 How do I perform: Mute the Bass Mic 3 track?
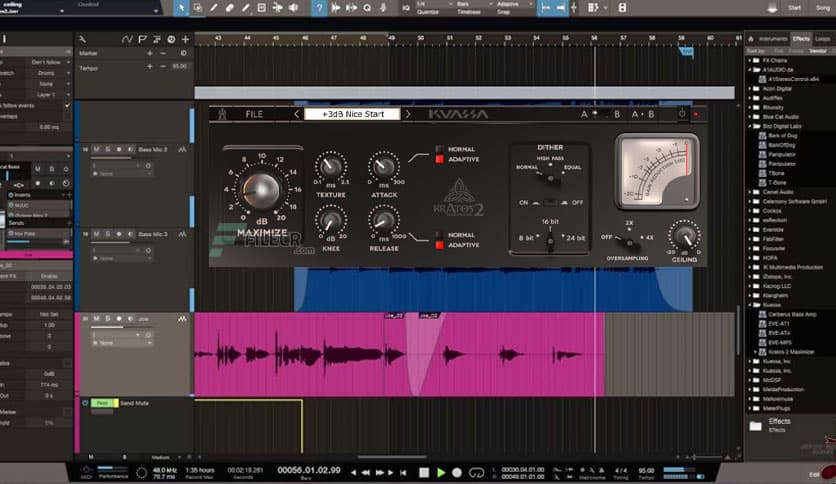pos(97,234)
